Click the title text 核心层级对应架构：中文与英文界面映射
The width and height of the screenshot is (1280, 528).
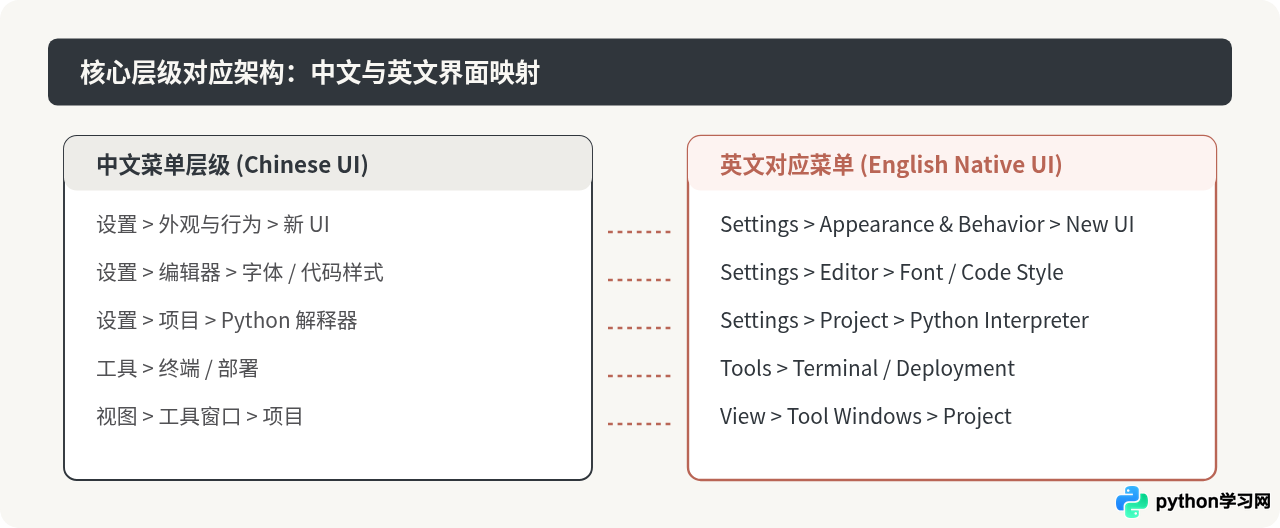pyautogui.click(x=310, y=73)
